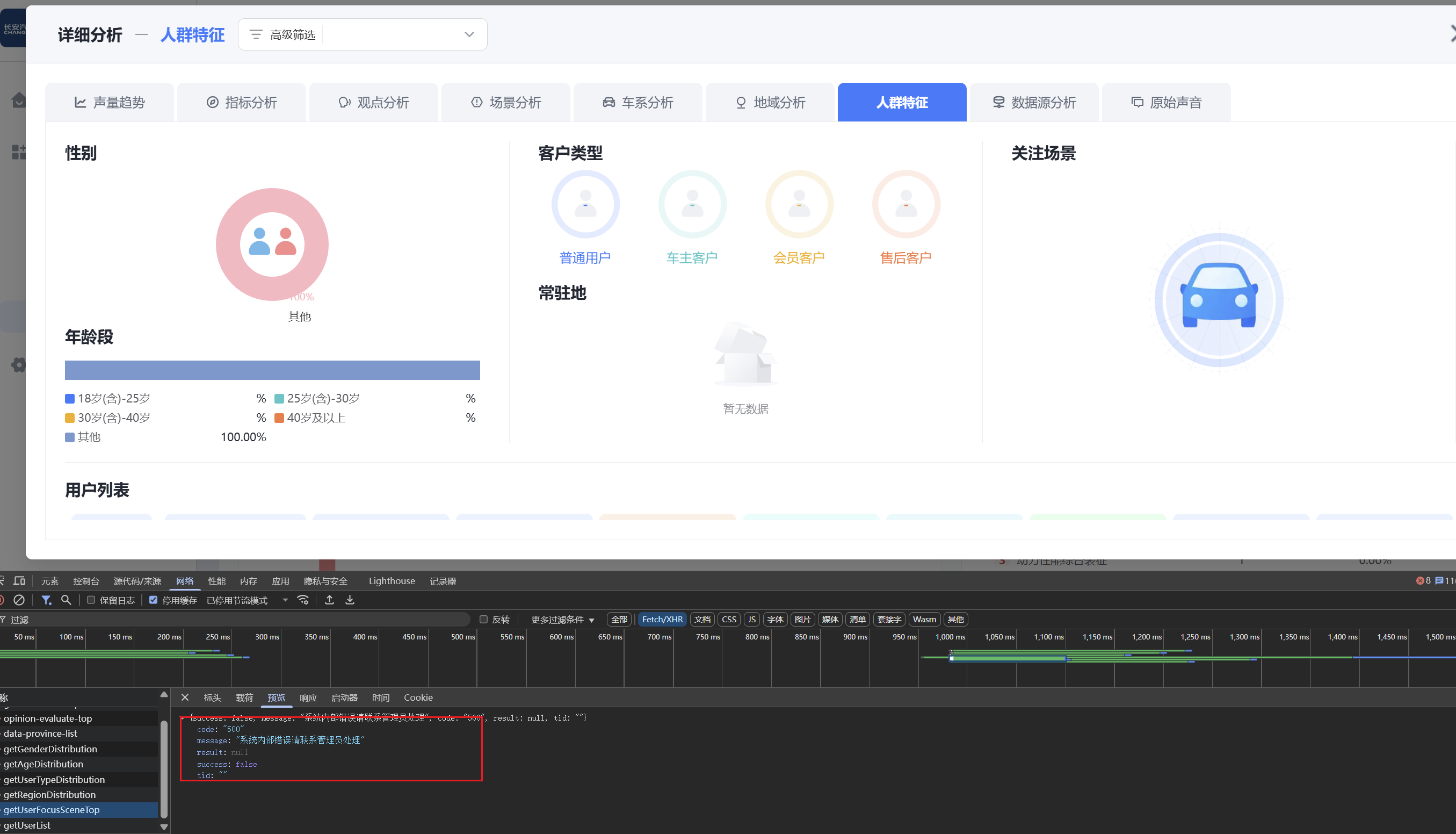Viewport: 1456px width, 834px height.
Task: Click the 18岁(含)-25岁 legend swatch
Action: pos(70,399)
